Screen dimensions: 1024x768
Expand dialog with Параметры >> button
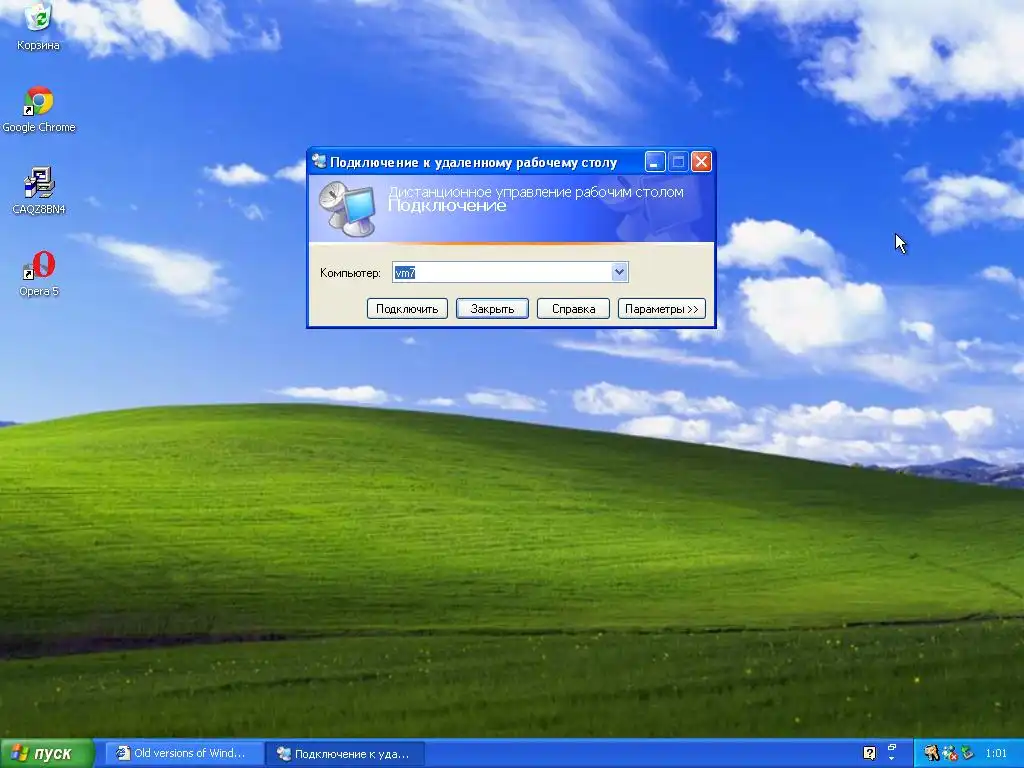pos(662,308)
